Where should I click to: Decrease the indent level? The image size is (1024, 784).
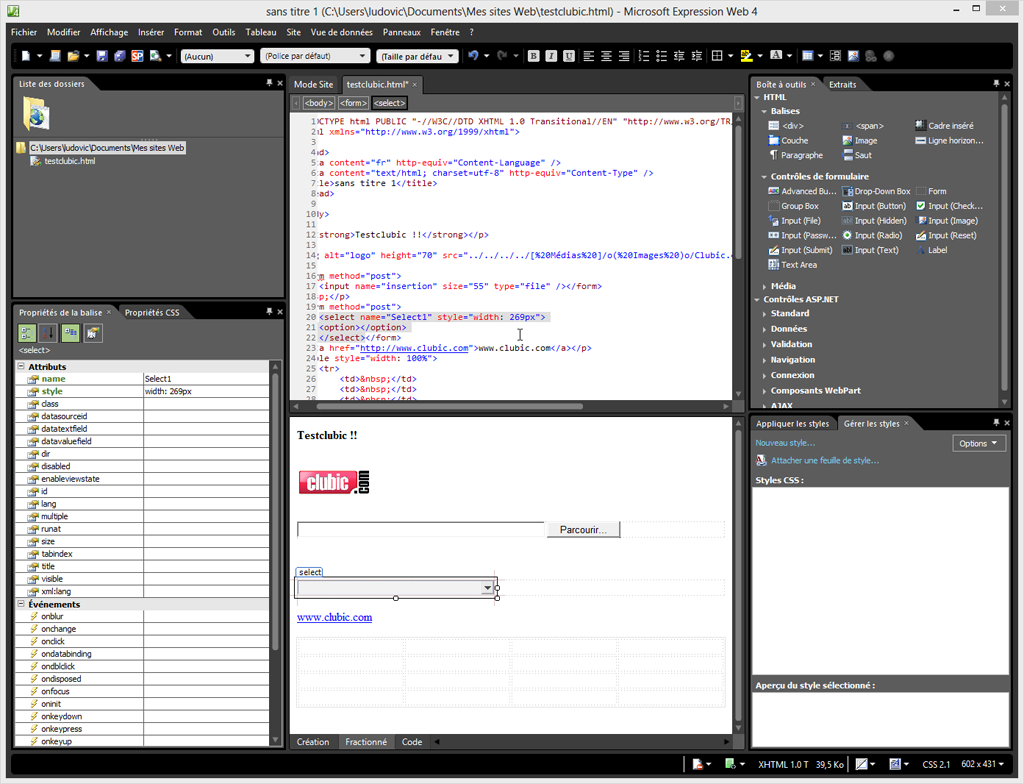click(x=679, y=56)
